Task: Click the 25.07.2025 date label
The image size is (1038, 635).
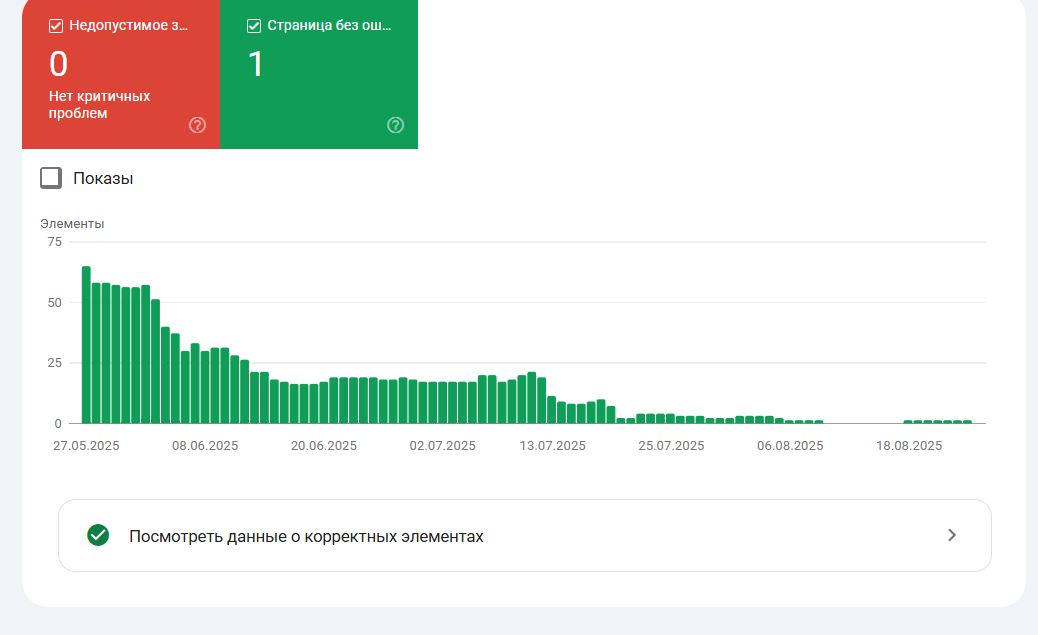Action: point(671,446)
